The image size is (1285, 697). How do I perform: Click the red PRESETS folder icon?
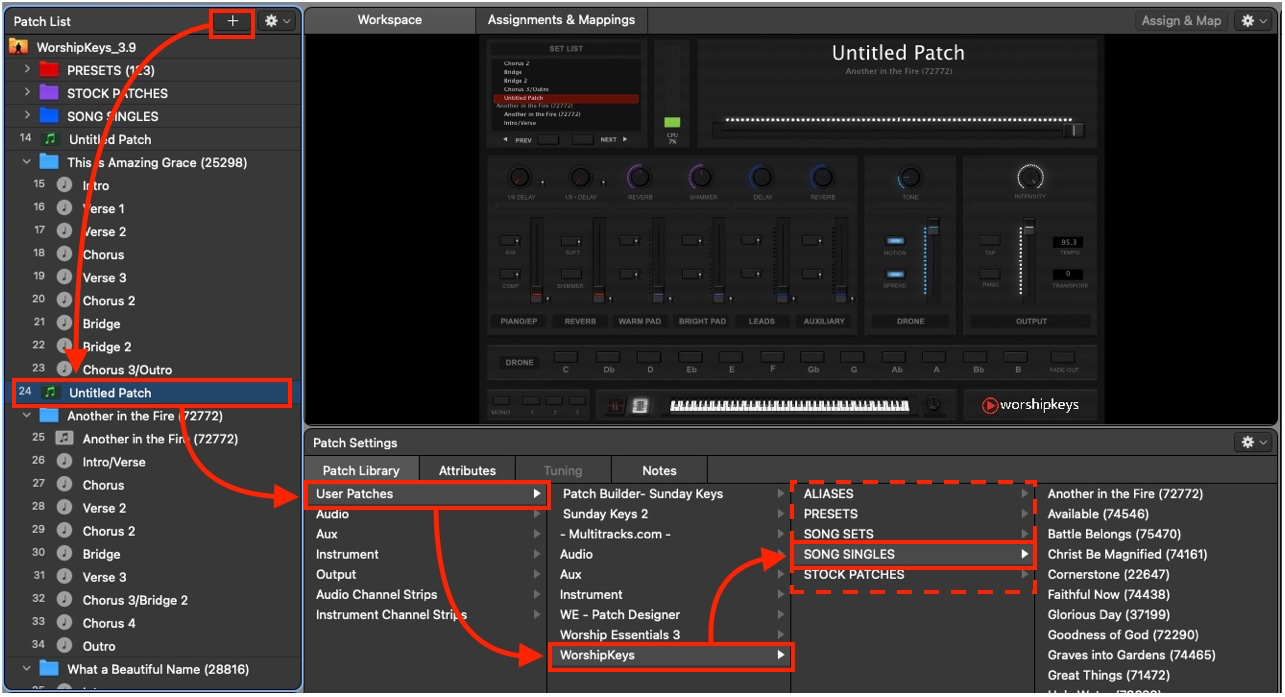[49, 70]
